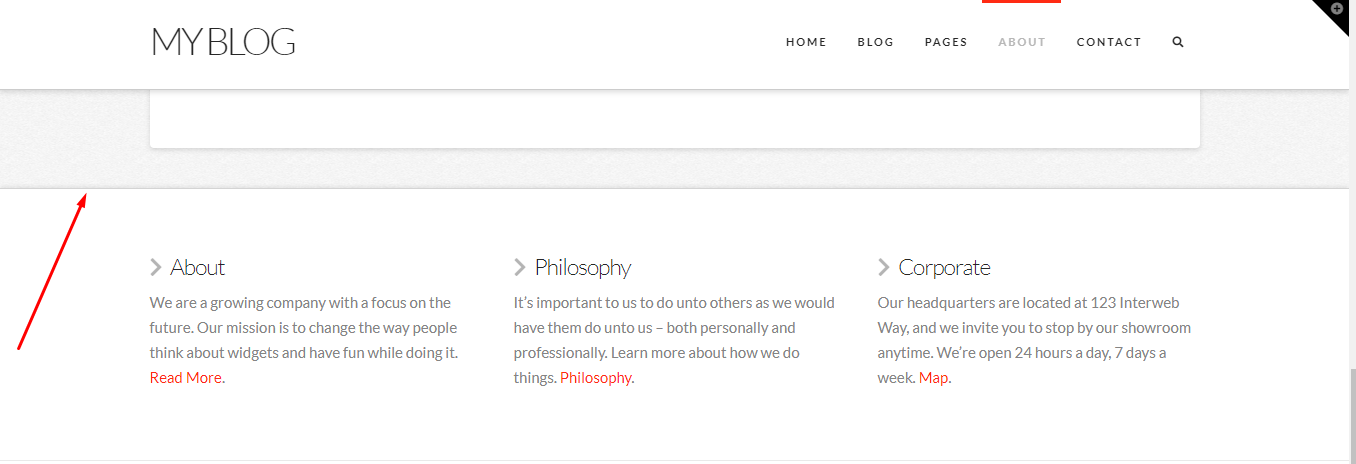1356x464 pixels.
Task: Click the chevron icon beside Corporate heading
Action: click(x=884, y=267)
